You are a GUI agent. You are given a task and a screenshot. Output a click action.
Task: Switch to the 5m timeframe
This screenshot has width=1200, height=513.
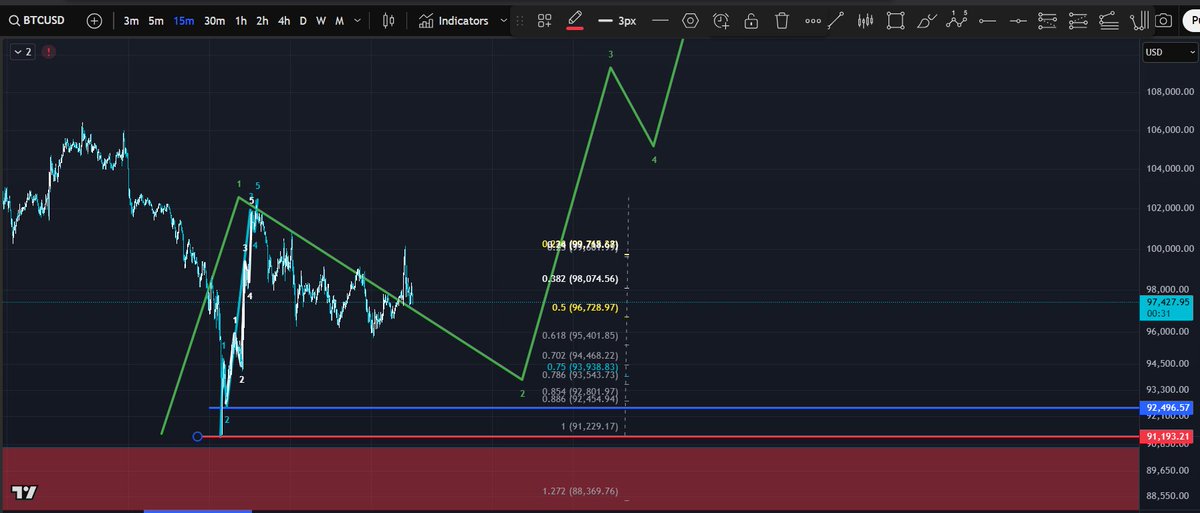point(156,20)
